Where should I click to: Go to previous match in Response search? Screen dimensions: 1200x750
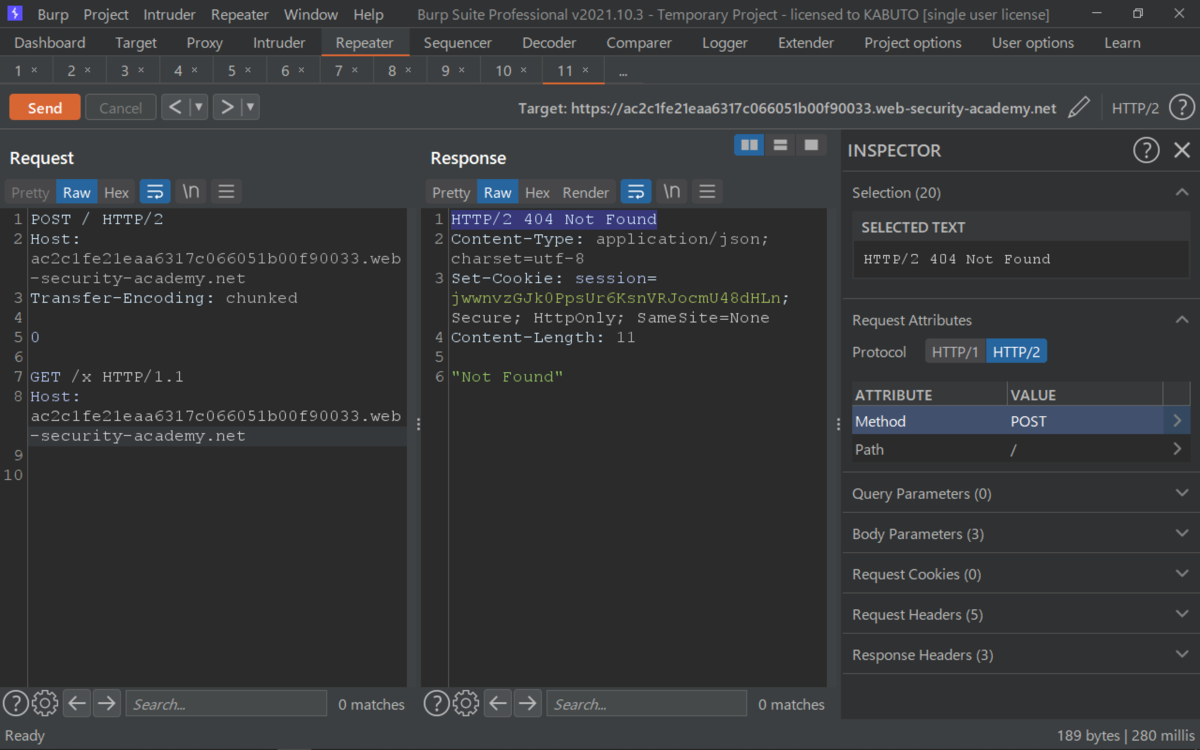(x=498, y=704)
